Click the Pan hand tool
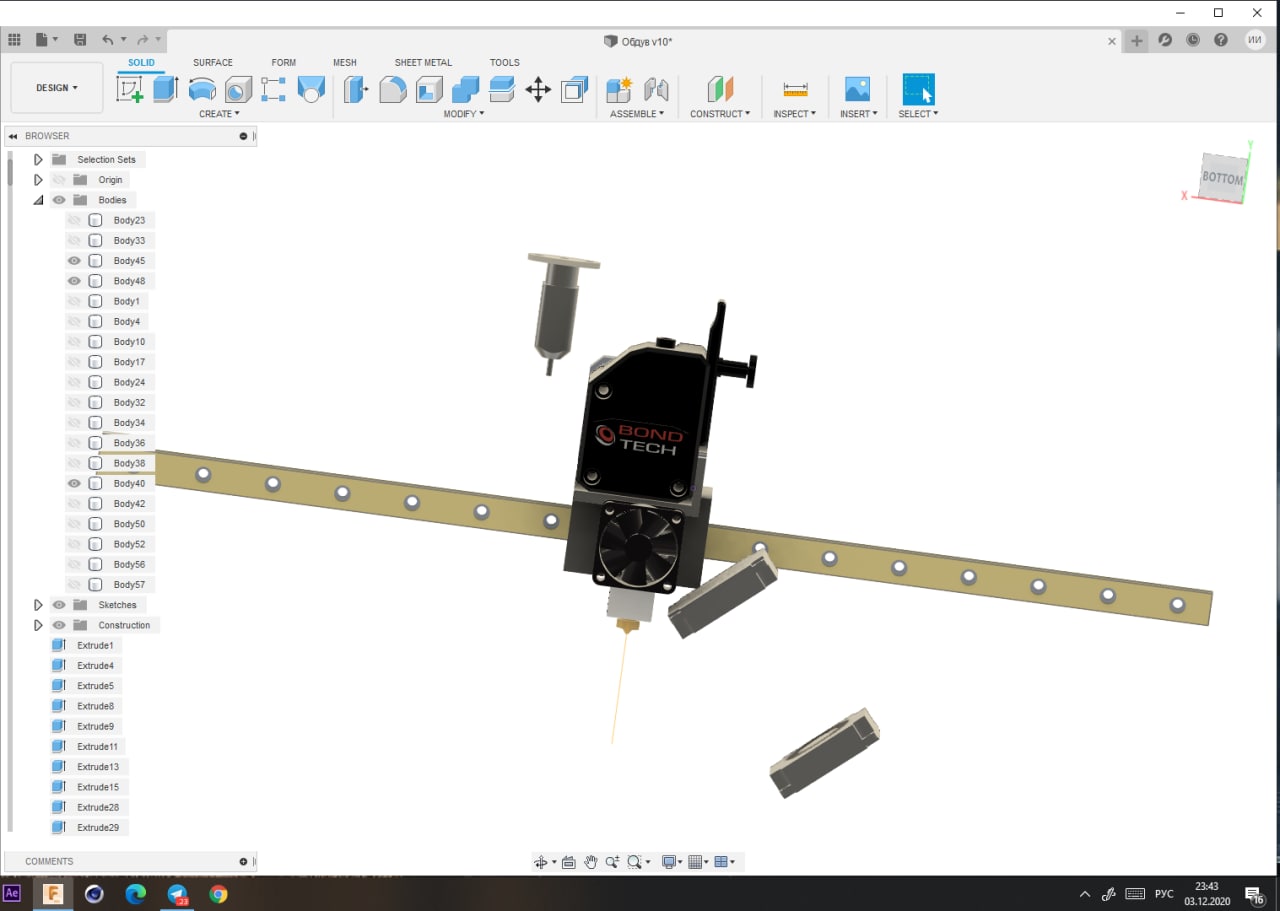The image size is (1280, 911). [590, 862]
